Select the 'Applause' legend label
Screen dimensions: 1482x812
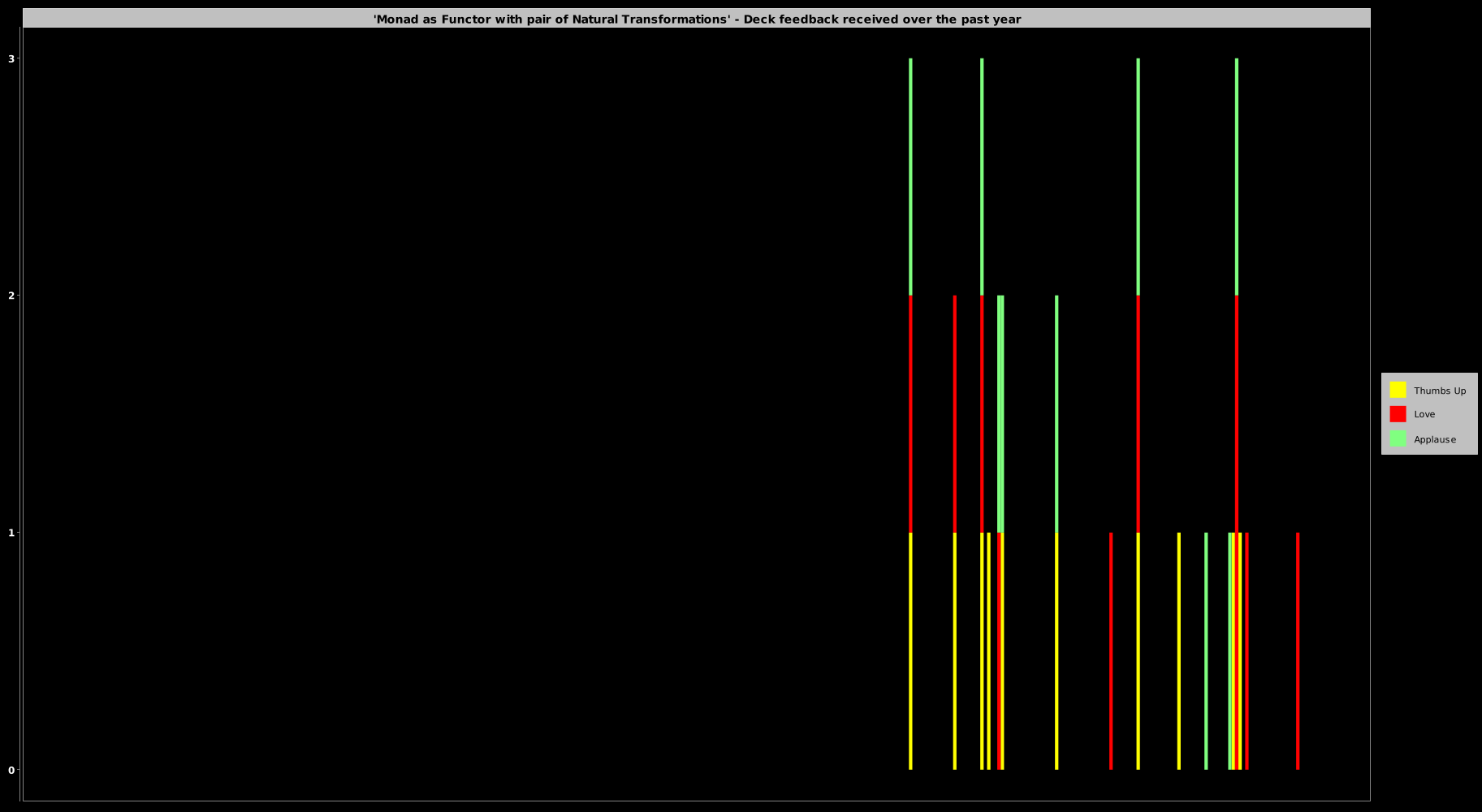click(1435, 439)
